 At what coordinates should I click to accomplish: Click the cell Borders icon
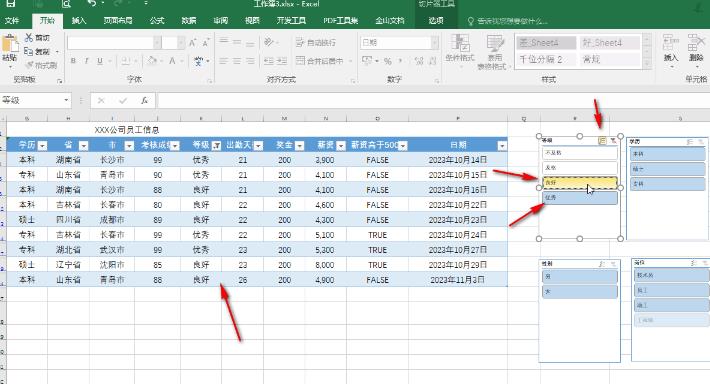coord(125,61)
